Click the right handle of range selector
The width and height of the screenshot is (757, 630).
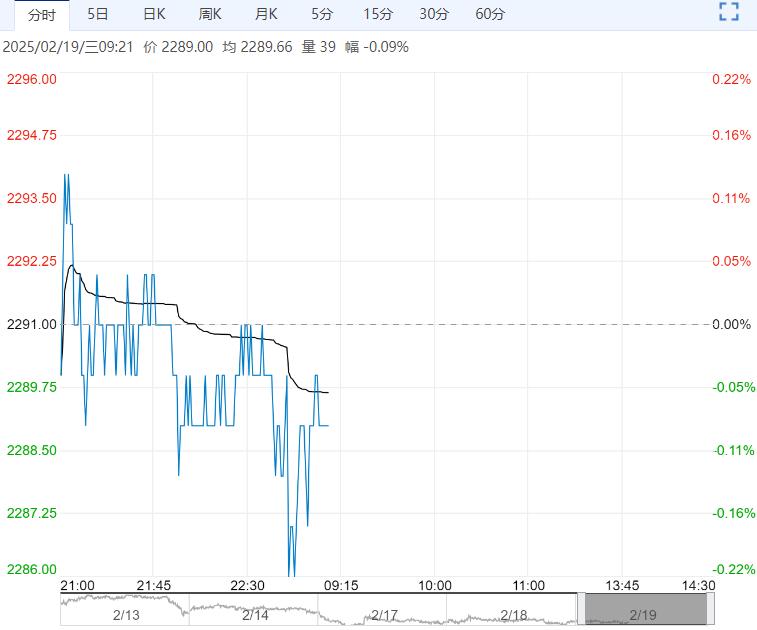tap(711, 608)
